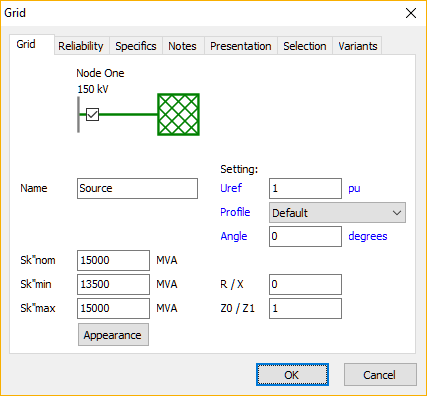The image size is (427, 396).
Task: Click the OK button
Action: tap(292, 375)
